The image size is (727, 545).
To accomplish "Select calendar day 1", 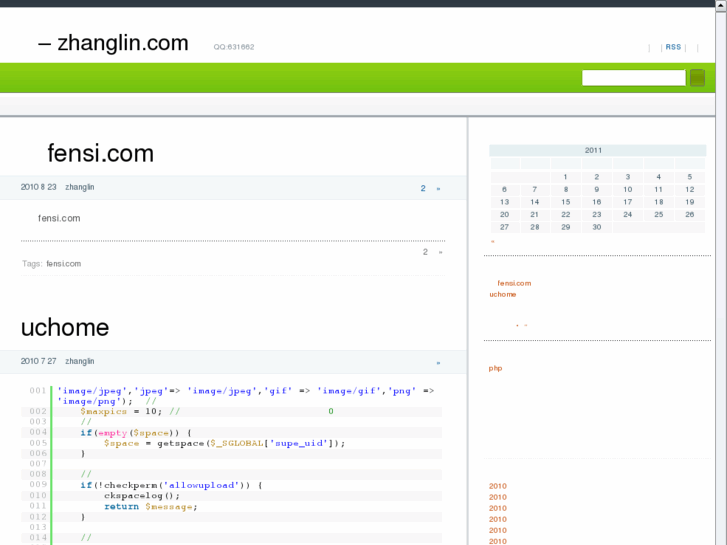I will [x=565, y=177].
